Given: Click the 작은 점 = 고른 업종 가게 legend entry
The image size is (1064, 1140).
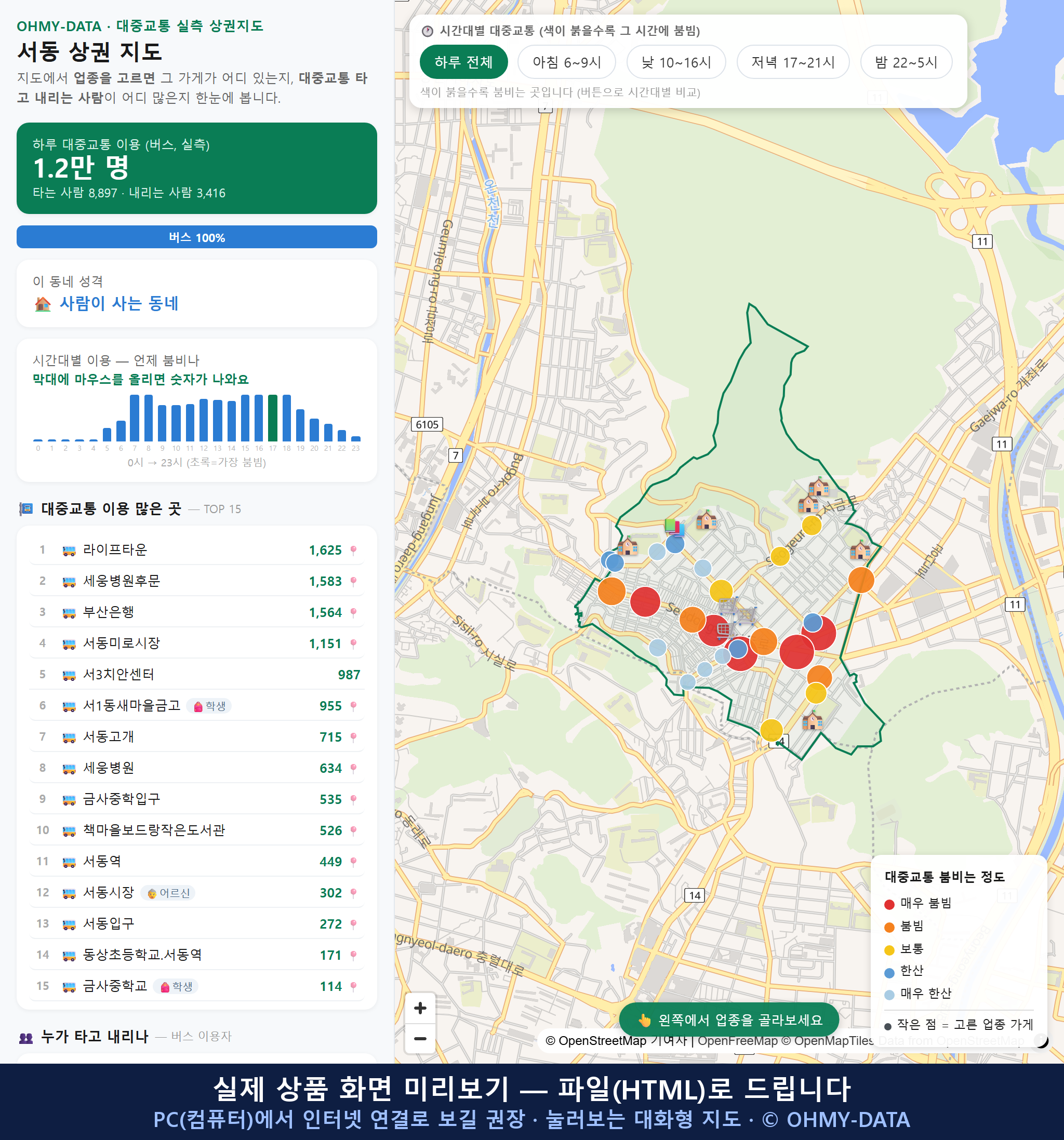Looking at the screenshot, I should click(959, 1025).
